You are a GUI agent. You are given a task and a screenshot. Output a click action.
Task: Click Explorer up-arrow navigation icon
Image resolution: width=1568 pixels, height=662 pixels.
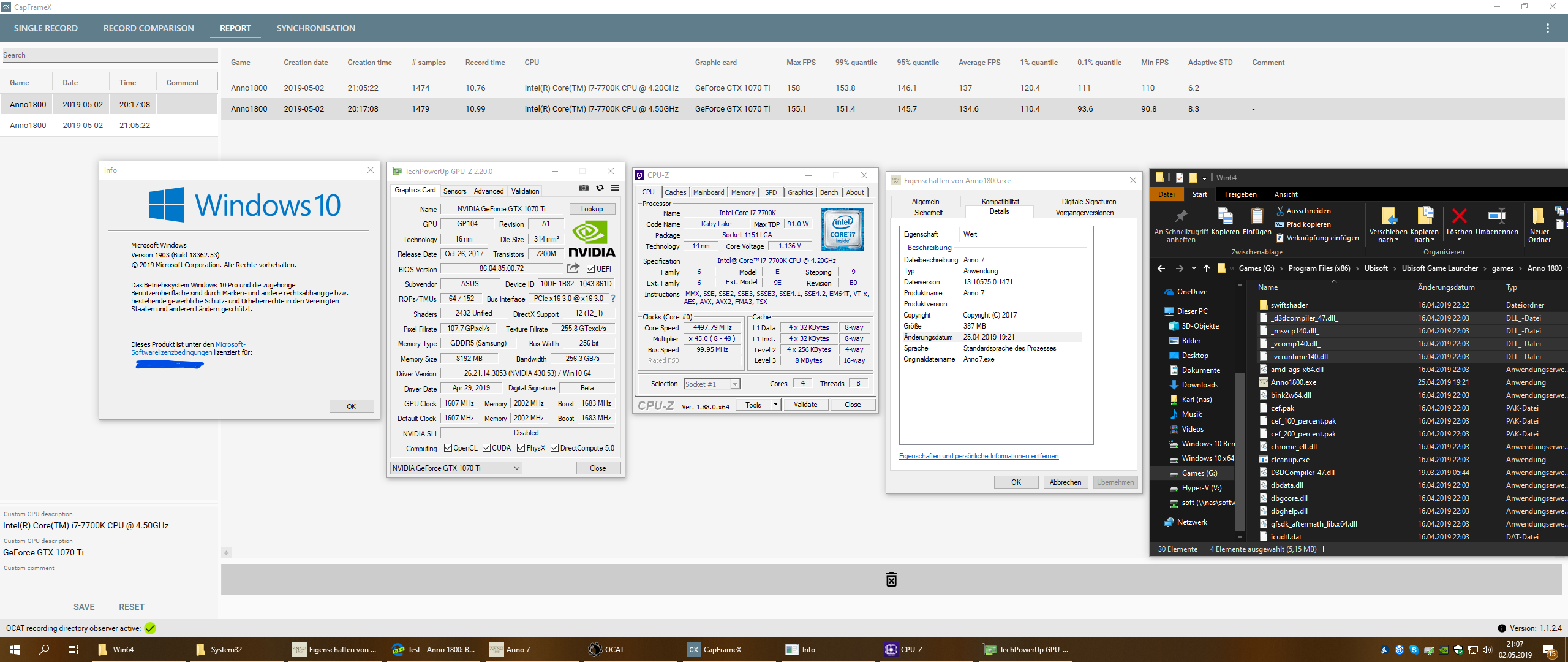point(1206,268)
